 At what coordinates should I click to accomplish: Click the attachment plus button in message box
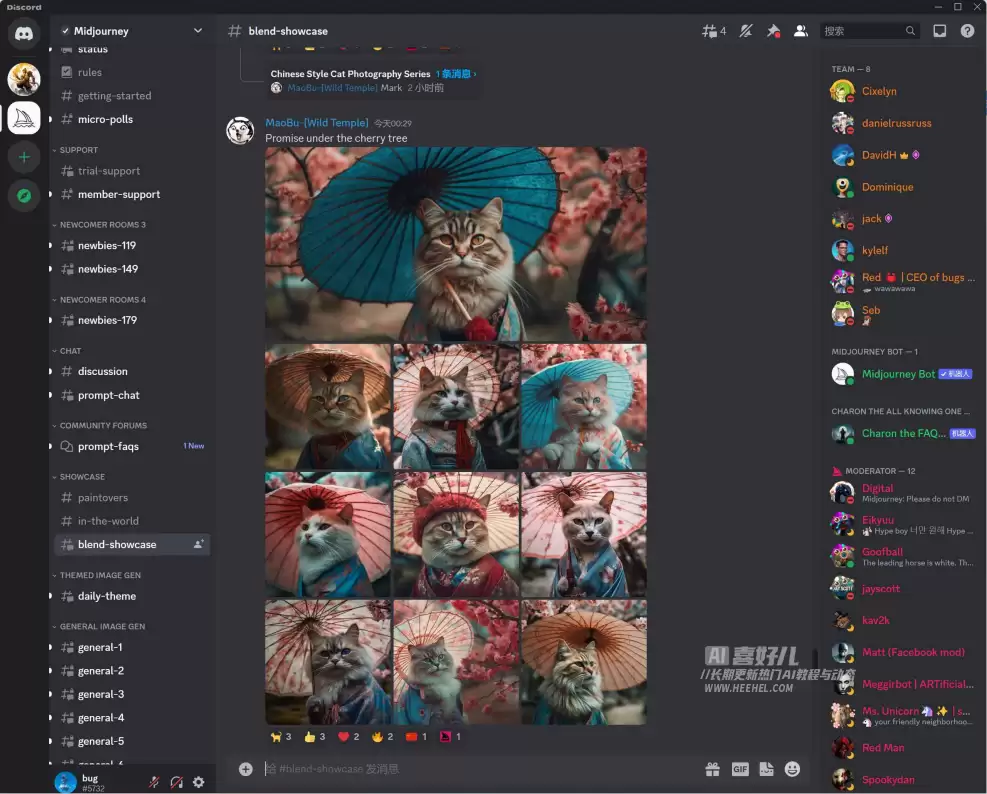click(245, 769)
